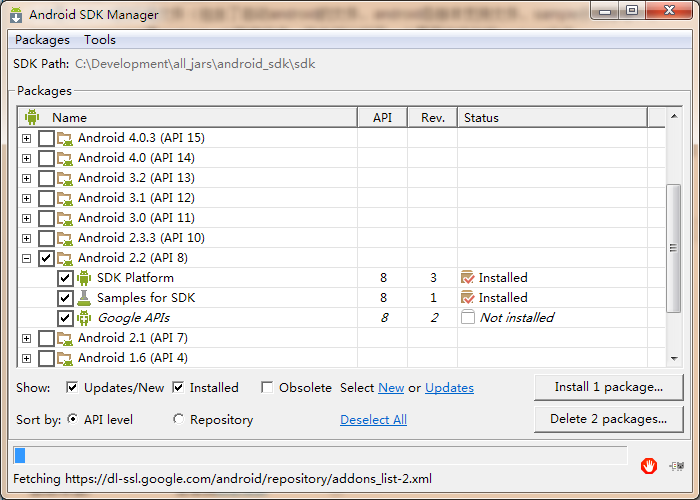Click the Rev. column header

click(433, 117)
